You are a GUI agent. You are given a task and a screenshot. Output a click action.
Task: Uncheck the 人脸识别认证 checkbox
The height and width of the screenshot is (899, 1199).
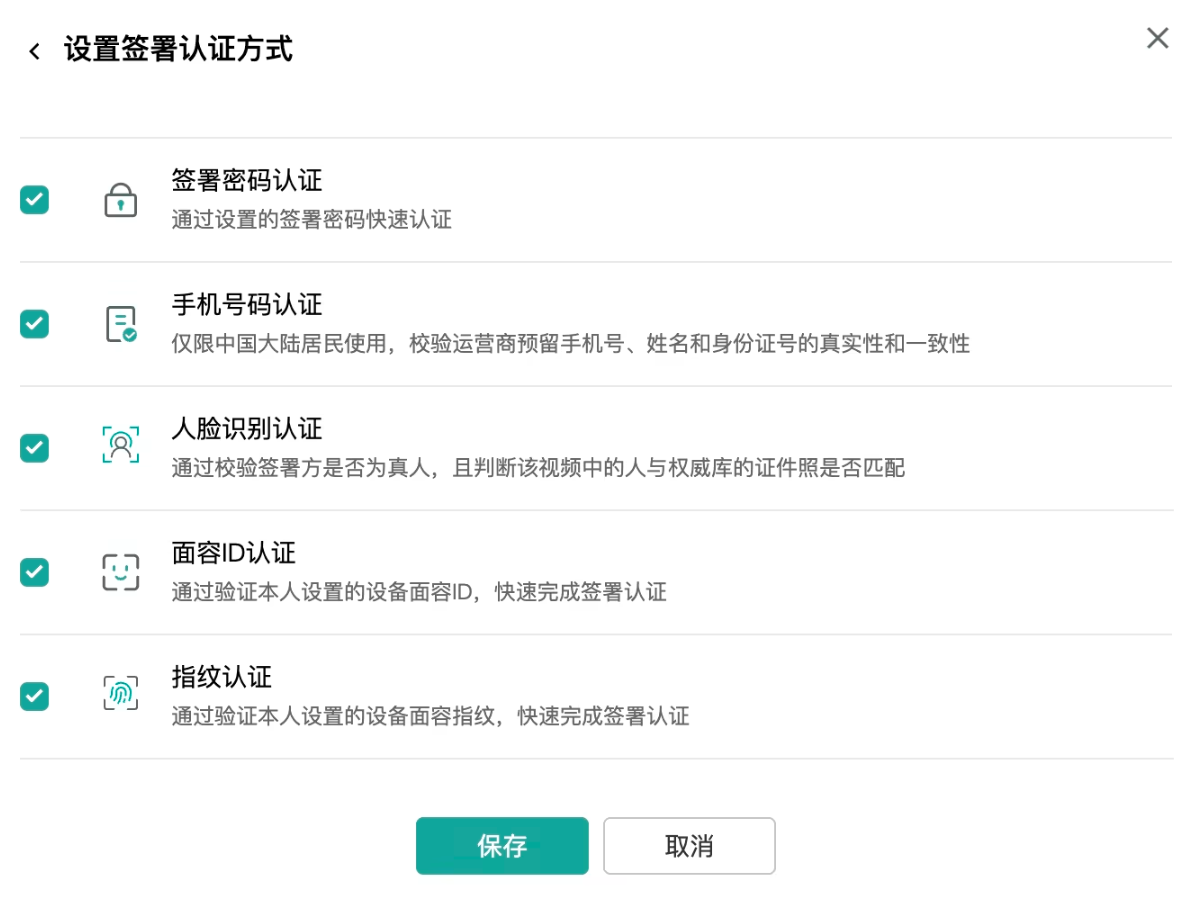(34, 448)
